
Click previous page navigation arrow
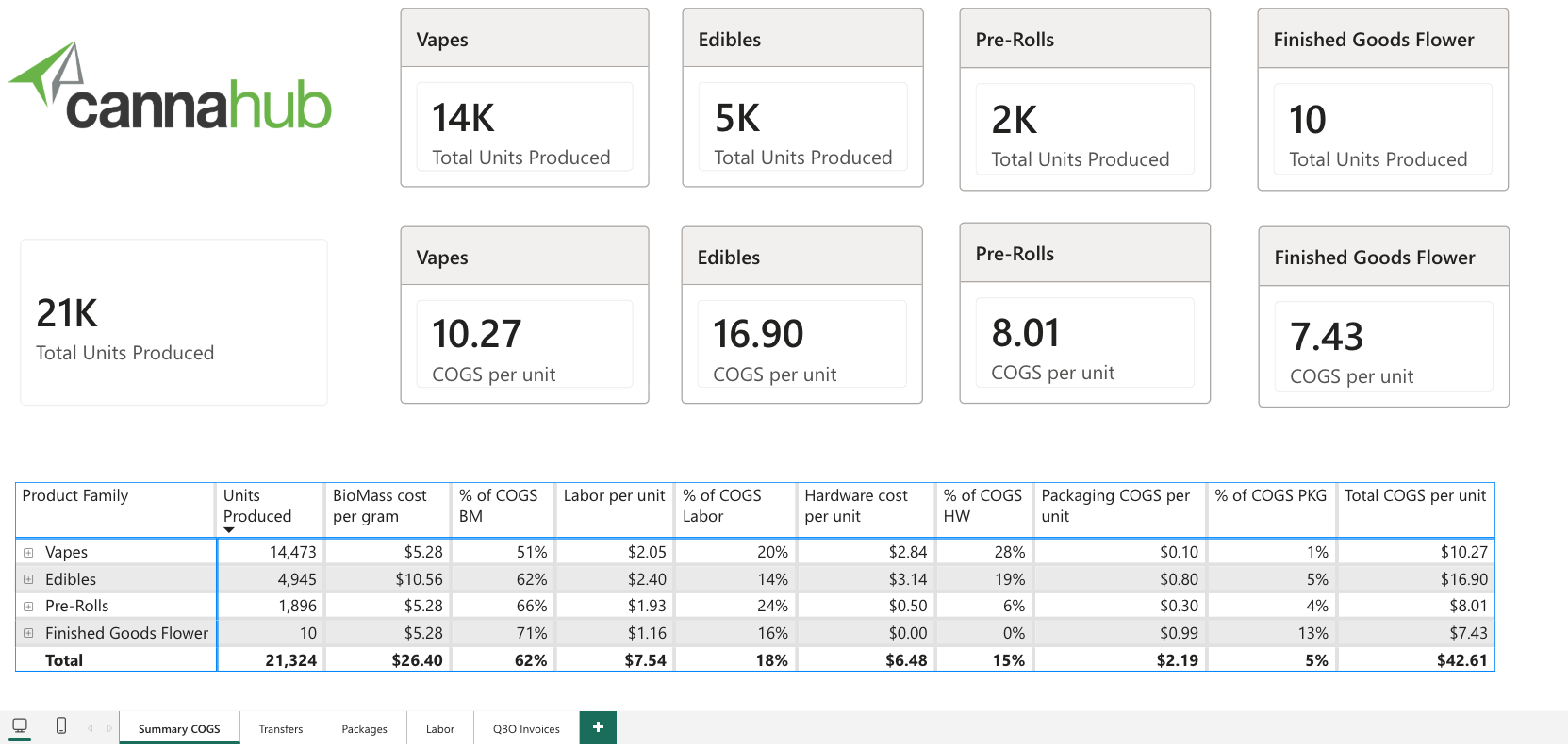click(x=91, y=728)
